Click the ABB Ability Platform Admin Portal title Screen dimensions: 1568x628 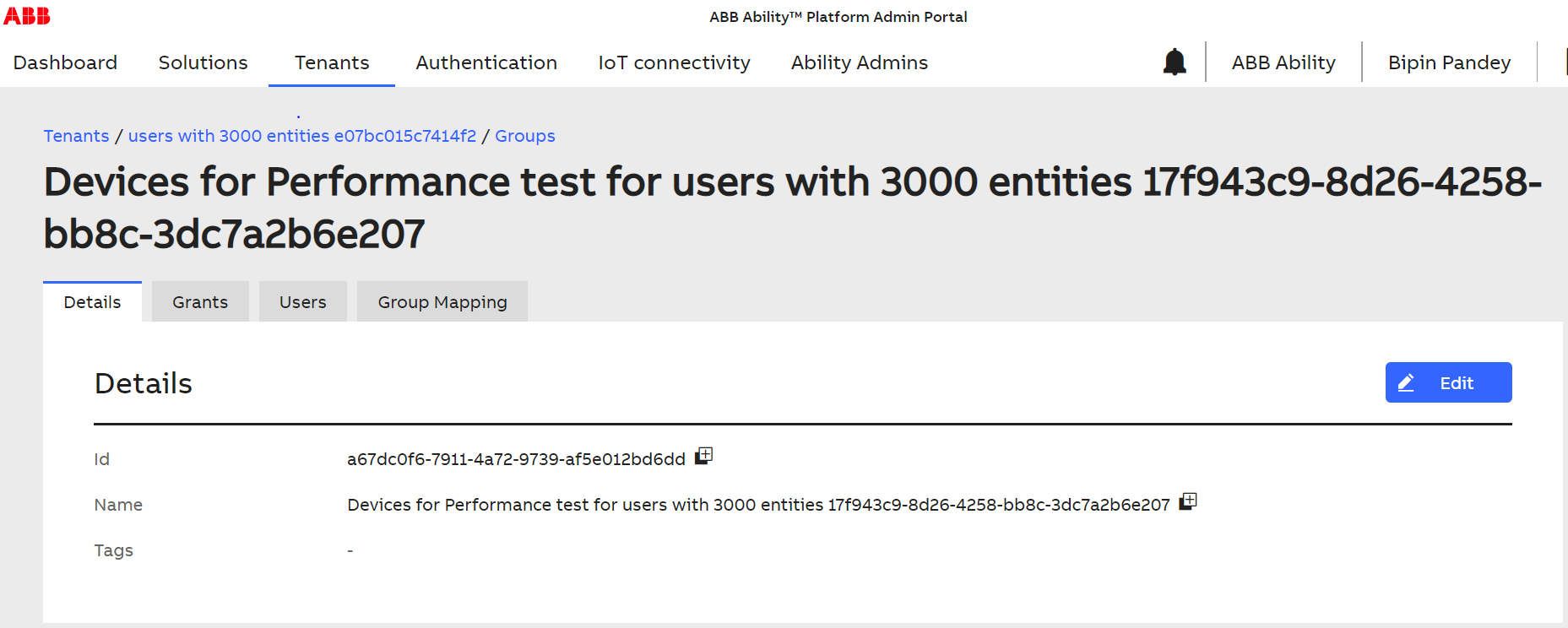838,17
